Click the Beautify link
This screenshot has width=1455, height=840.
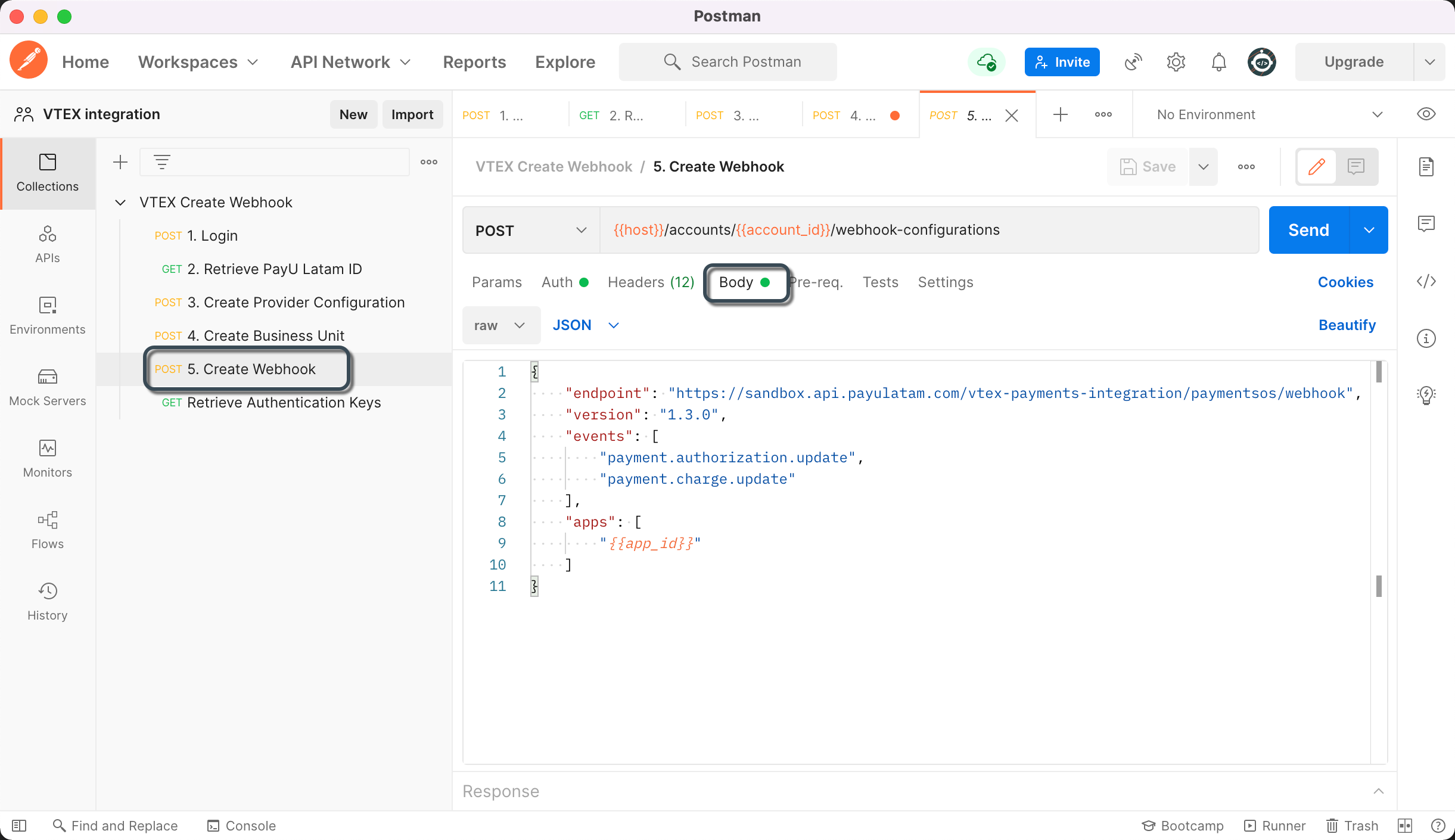pyautogui.click(x=1347, y=325)
